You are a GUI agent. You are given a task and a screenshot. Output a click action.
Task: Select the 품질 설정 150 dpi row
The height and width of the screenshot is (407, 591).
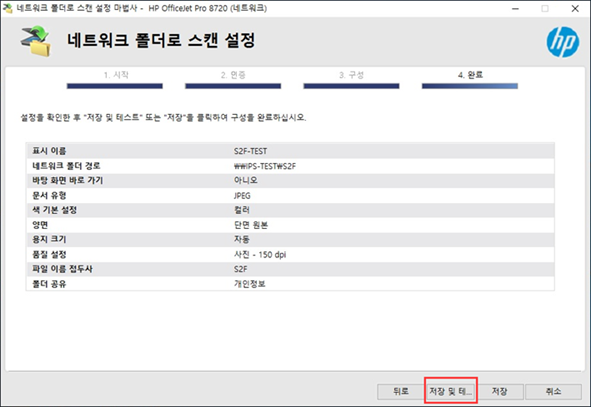click(290, 254)
